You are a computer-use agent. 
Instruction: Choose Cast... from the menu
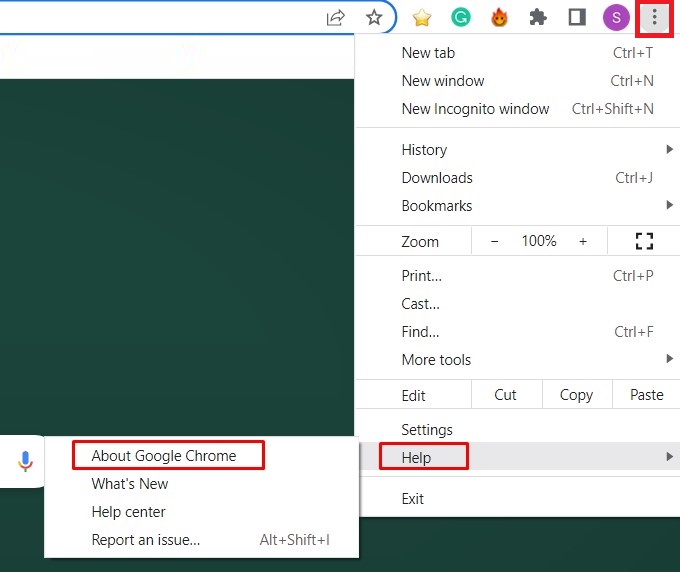[x=518, y=304]
